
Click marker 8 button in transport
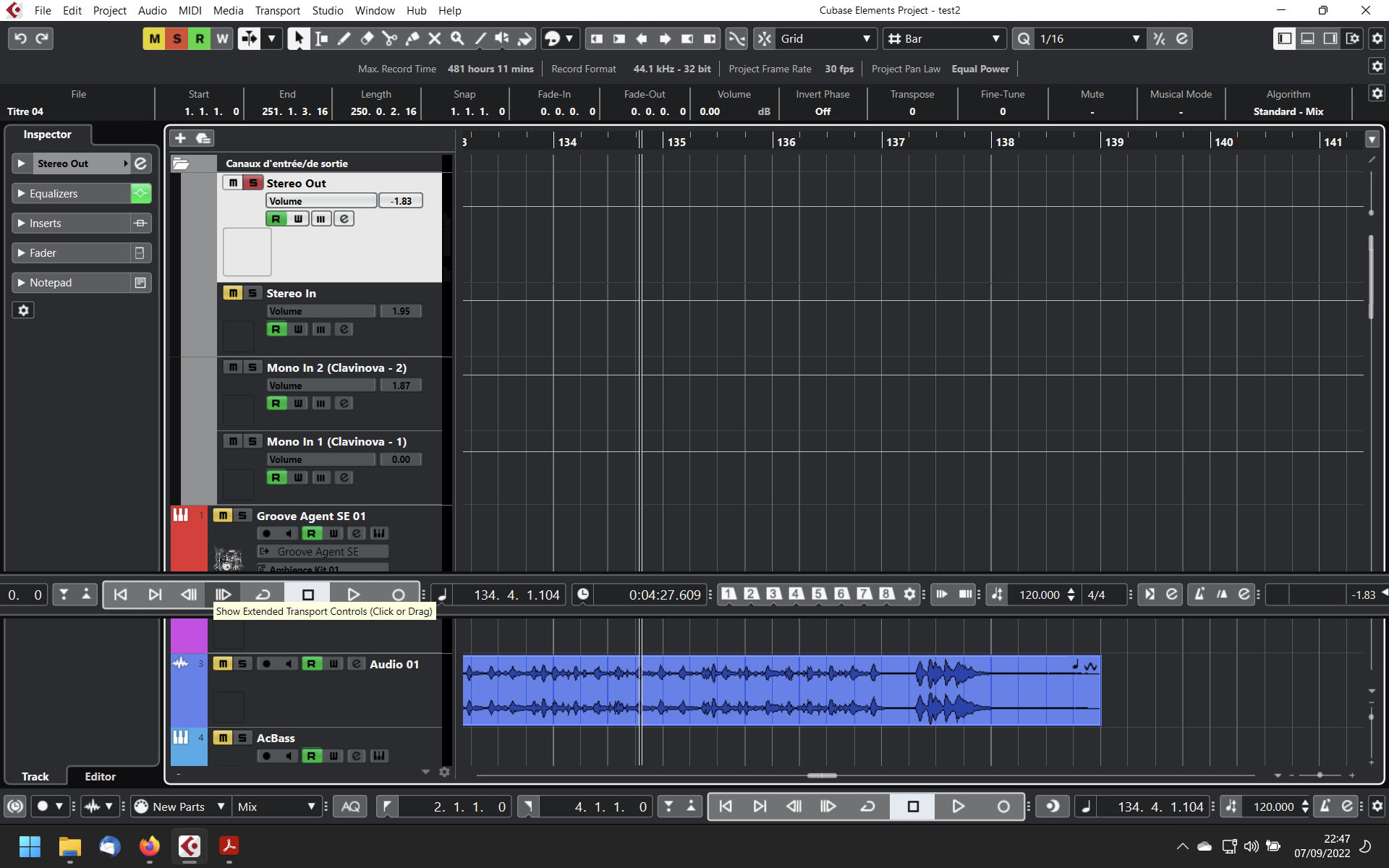click(886, 594)
